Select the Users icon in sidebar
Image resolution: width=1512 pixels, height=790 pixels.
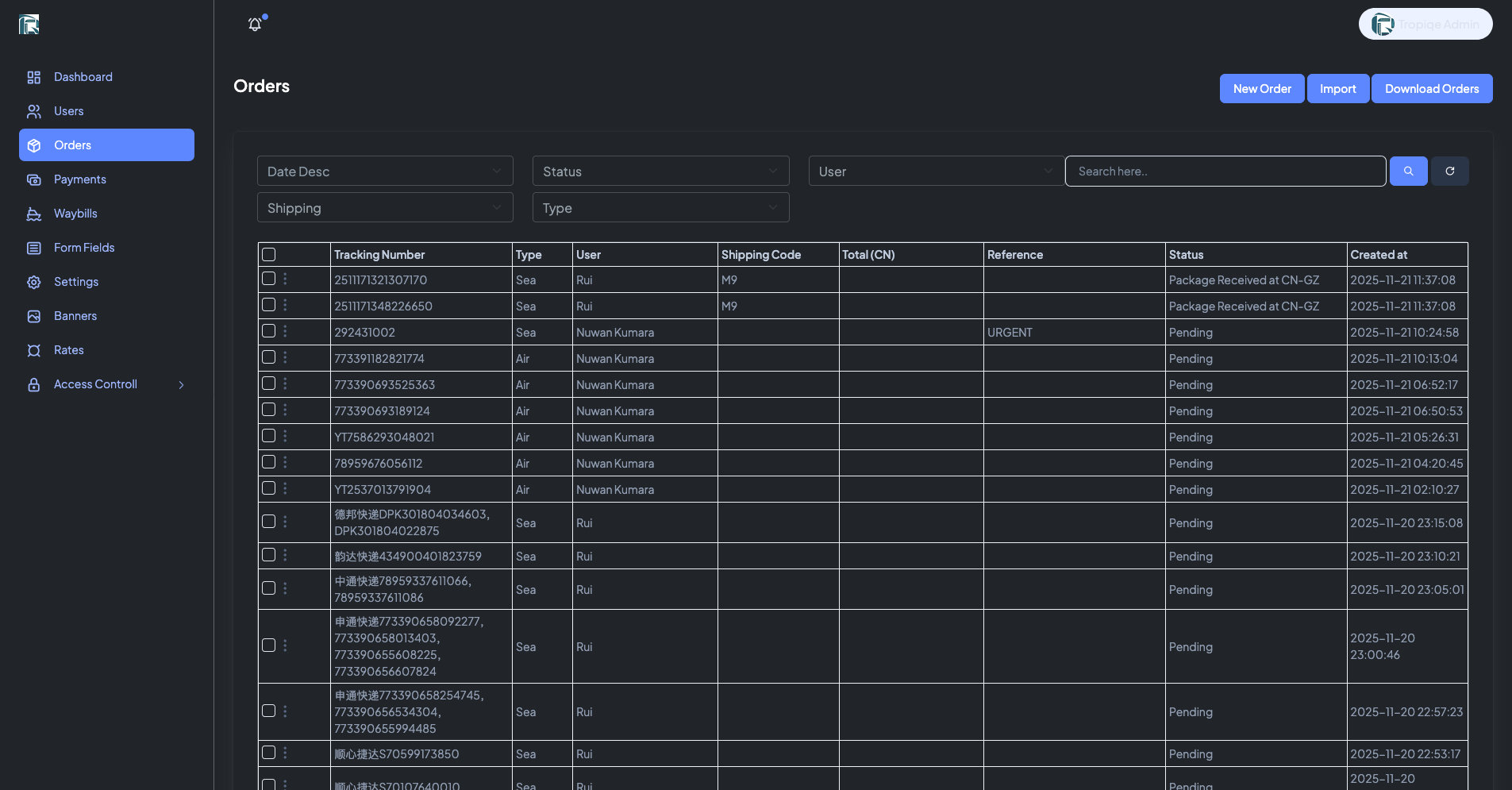[x=33, y=111]
